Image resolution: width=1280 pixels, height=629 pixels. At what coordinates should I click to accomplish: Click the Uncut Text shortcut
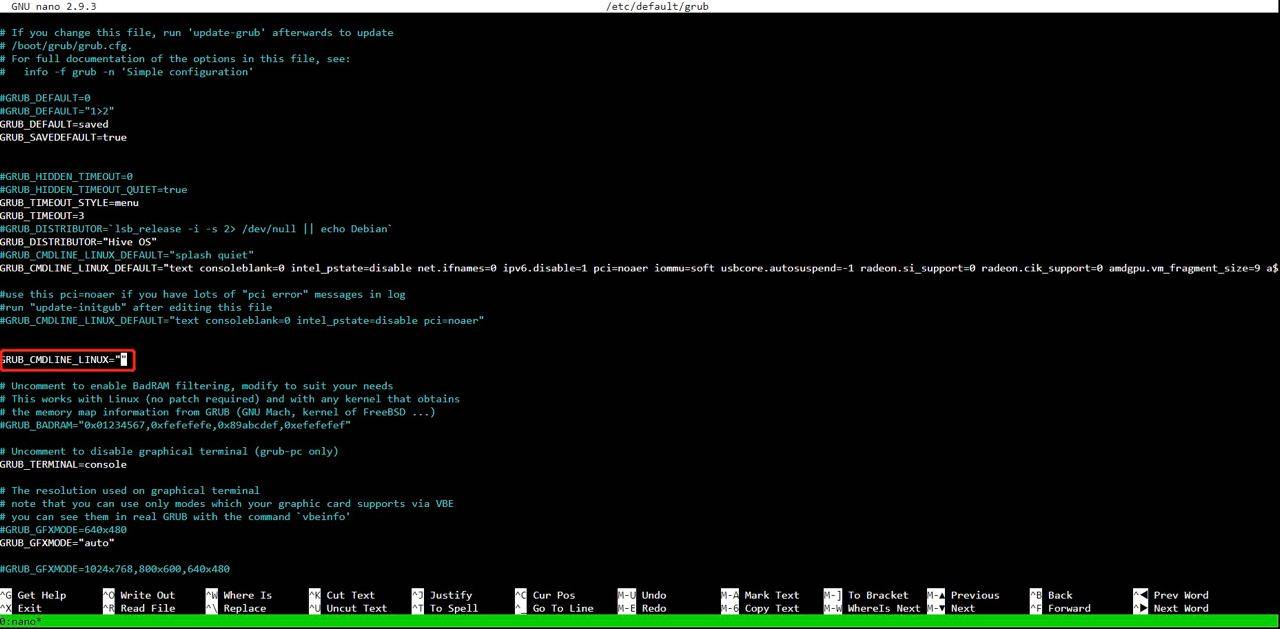coord(356,608)
